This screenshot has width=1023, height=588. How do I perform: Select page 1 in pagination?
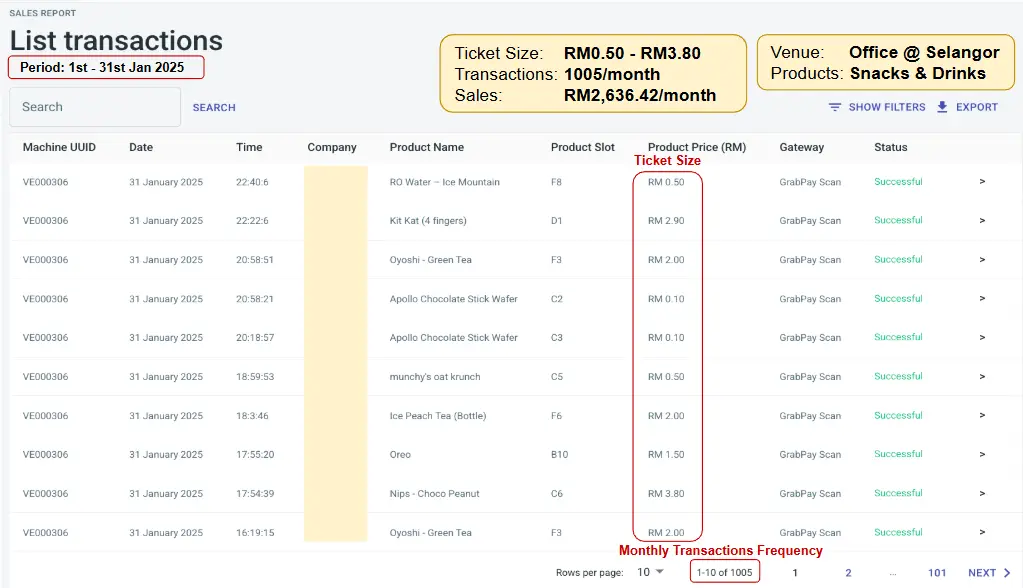pos(795,573)
